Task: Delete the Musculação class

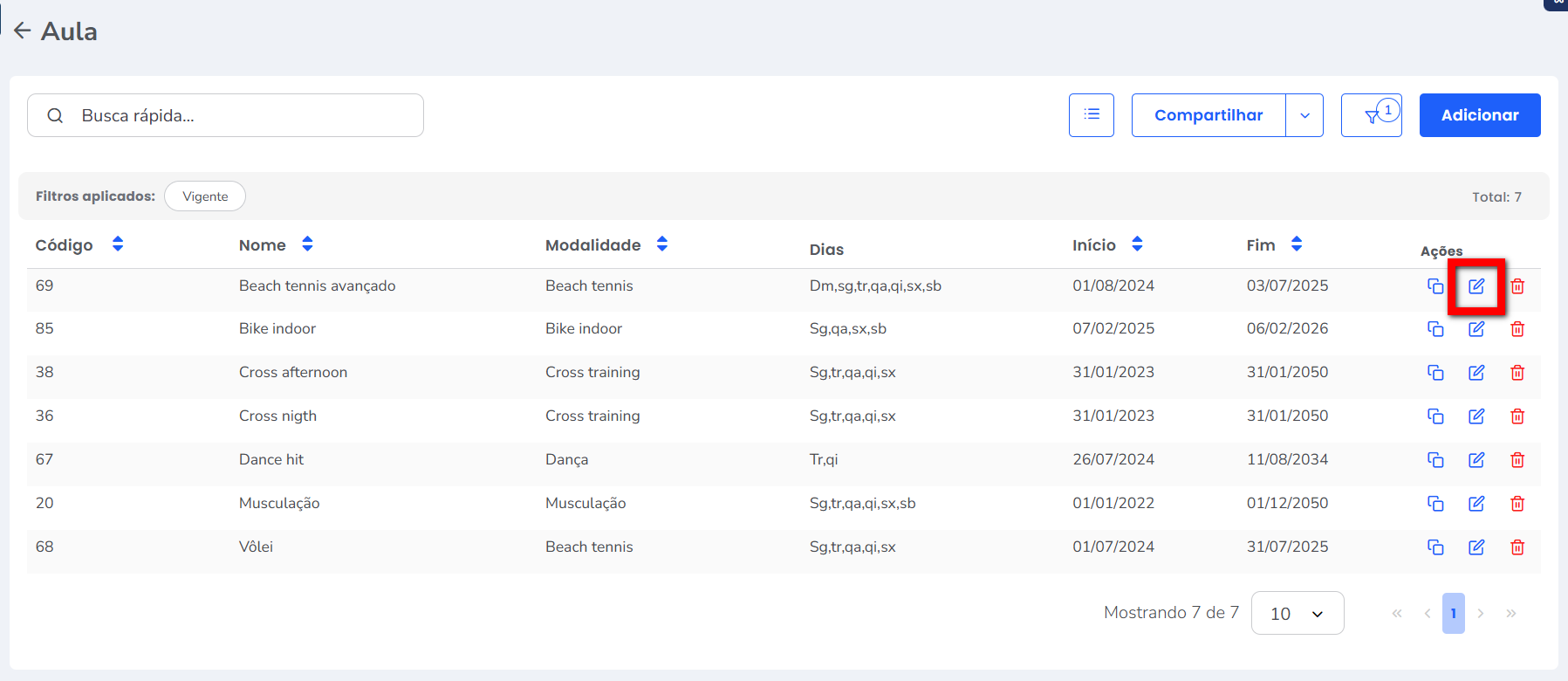Action: pyautogui.click(x=1517, y=504)
